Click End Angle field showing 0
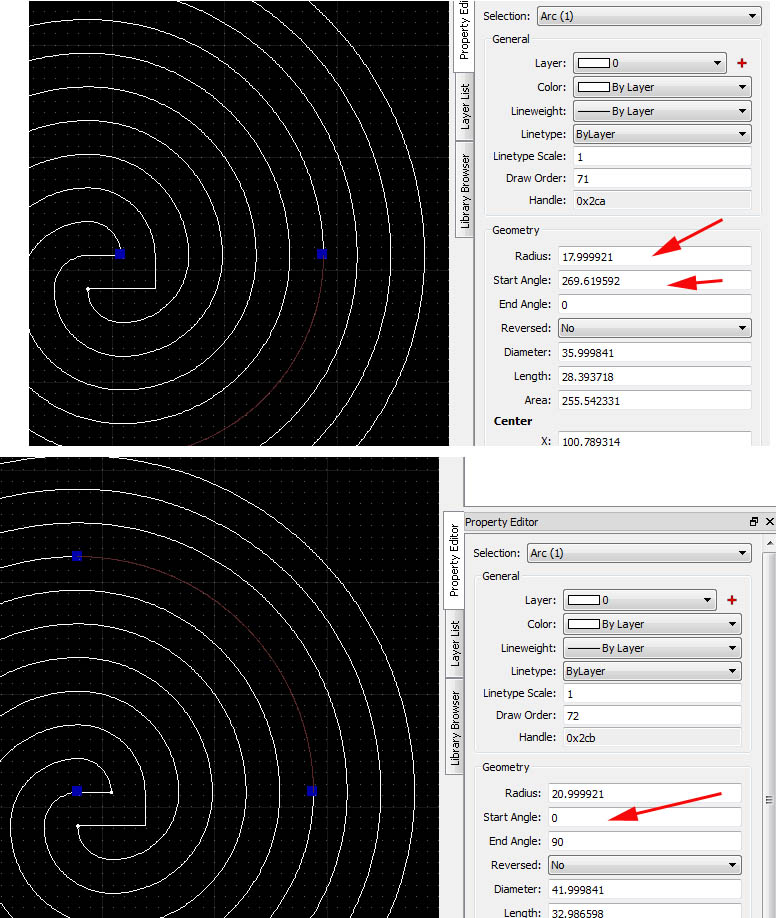Image resolution: width=776 pixels, height=918 pixels. [x=654, y=304]
